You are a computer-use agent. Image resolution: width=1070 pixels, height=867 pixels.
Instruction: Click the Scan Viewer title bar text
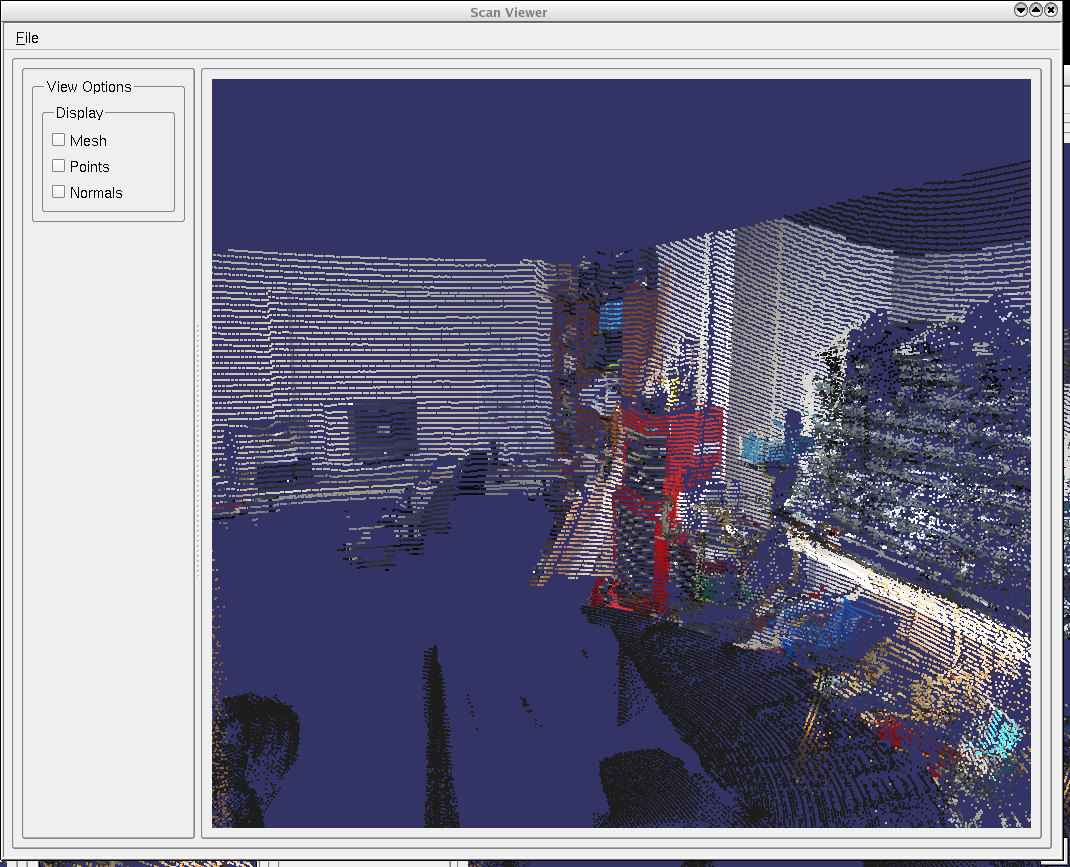(508, 12)
